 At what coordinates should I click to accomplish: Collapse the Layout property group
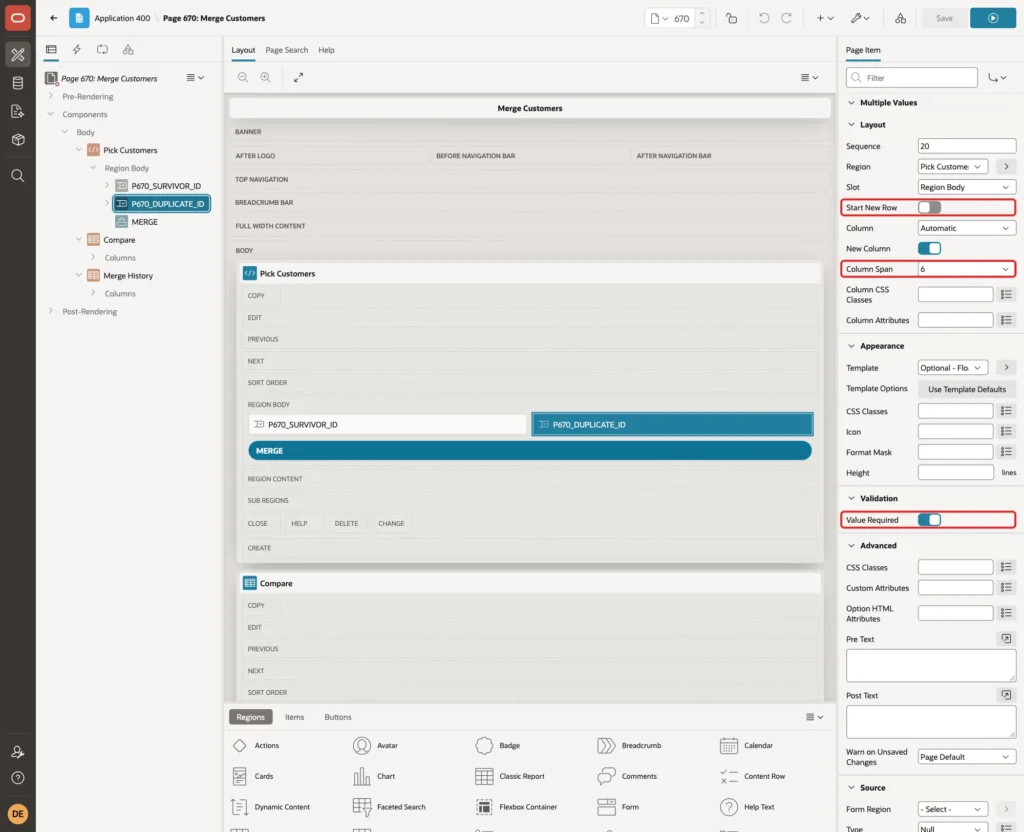(851, 125)
